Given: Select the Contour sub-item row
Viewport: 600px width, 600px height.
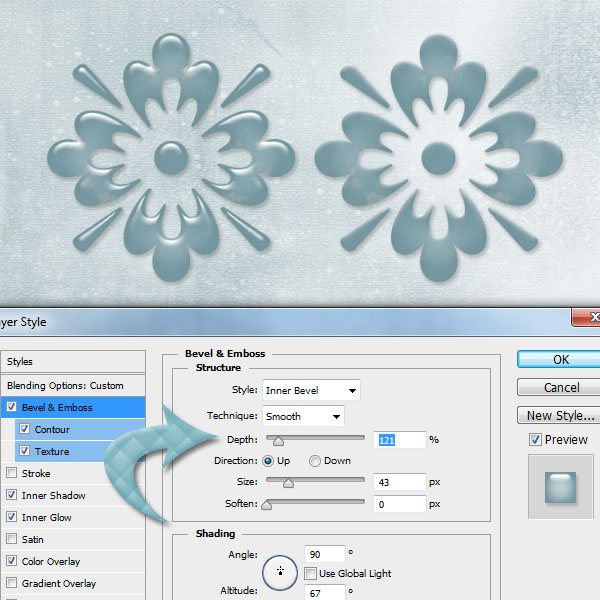Looking at the screenshot, I should coord(80,429).
